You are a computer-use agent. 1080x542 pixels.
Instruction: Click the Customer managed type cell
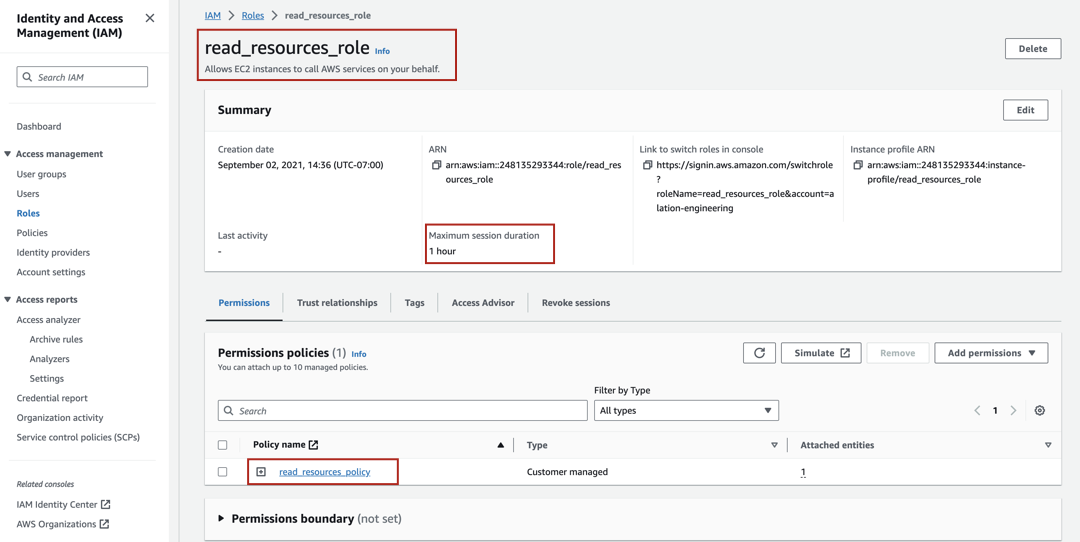(567, 472)
